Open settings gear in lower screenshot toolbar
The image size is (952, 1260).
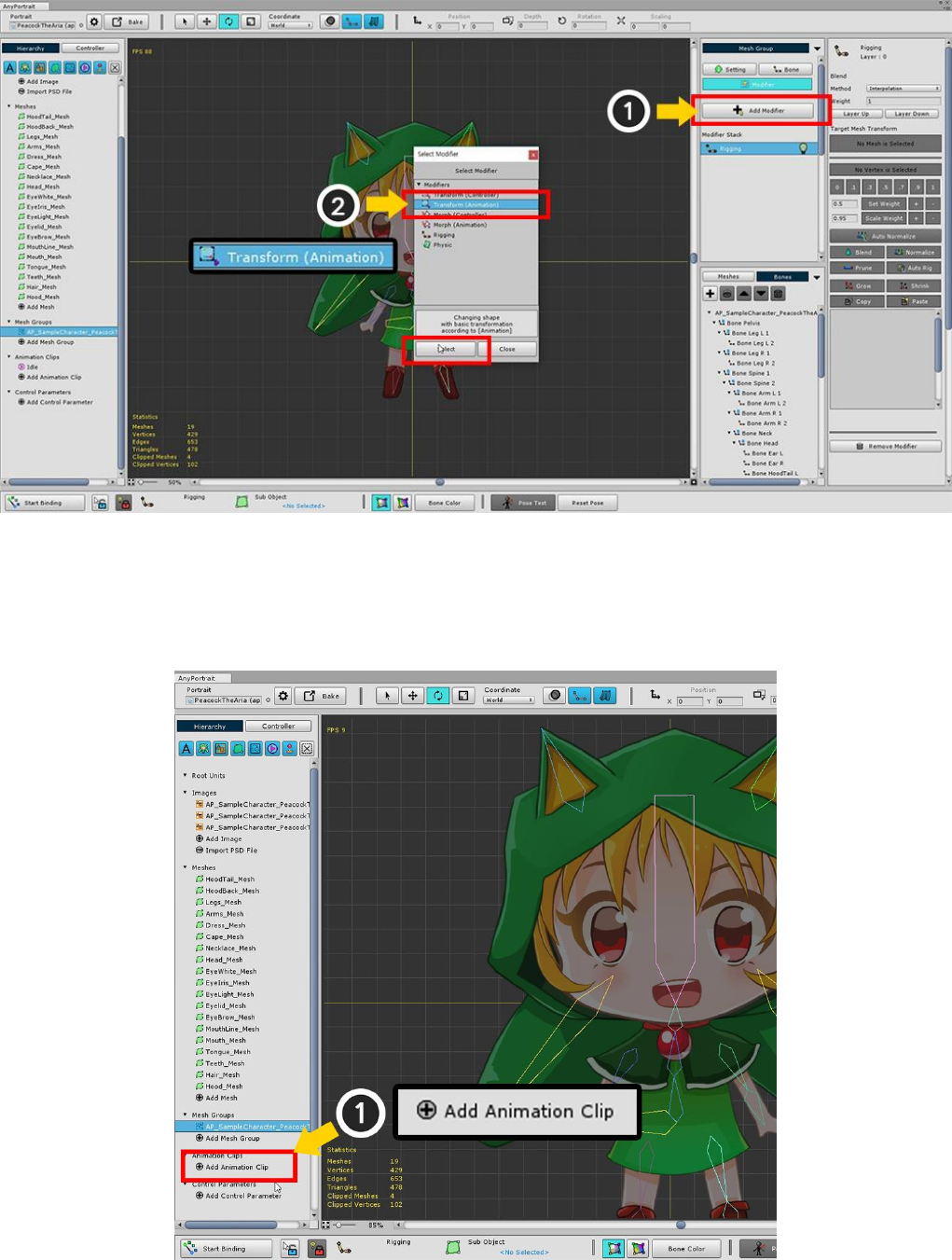[283, 696]
